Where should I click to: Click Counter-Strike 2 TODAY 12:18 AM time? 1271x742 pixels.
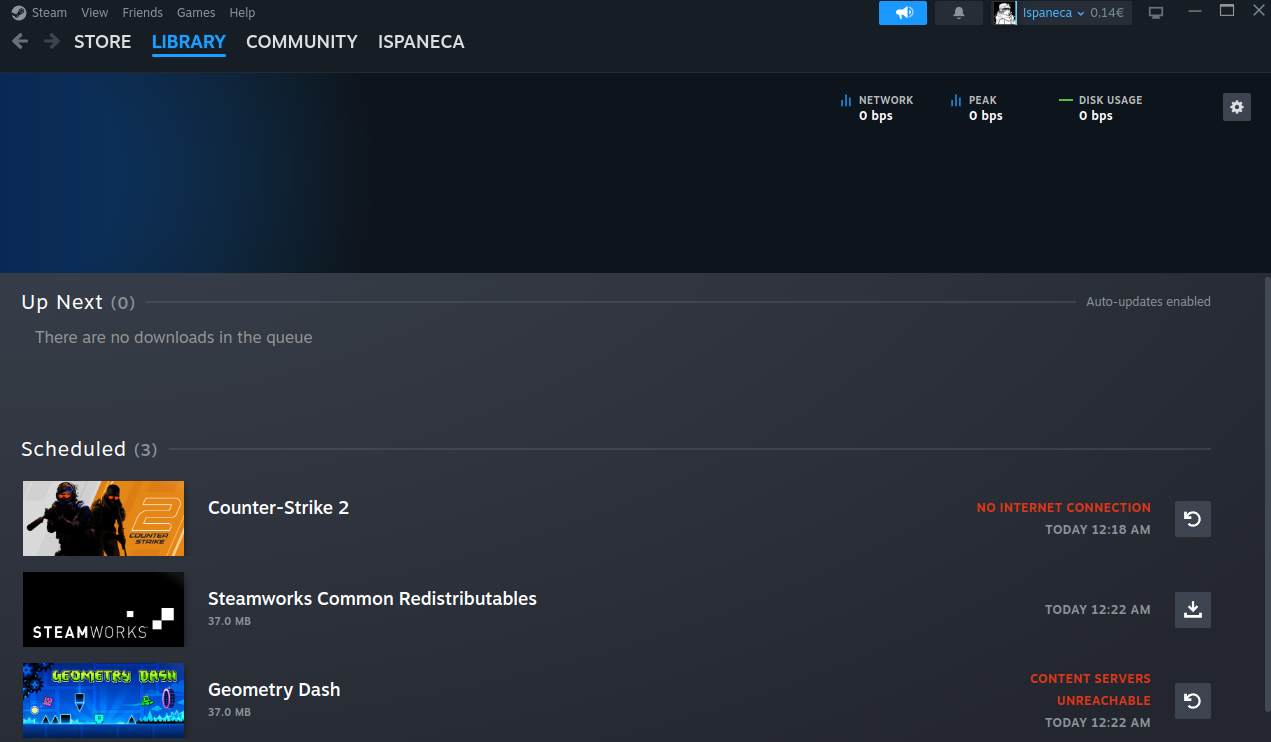pos(1098,530)
